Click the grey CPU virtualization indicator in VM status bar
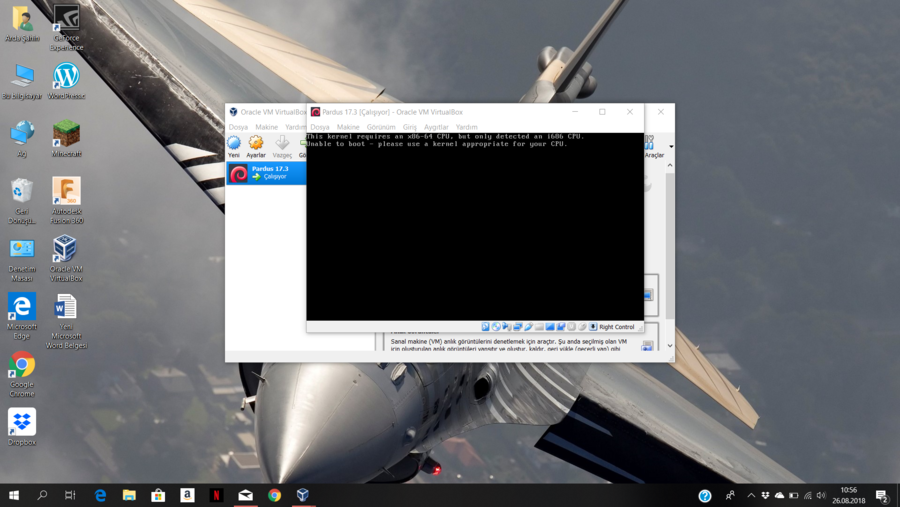The height and width of the screenshot is (507, 900). tap(572, 327)
